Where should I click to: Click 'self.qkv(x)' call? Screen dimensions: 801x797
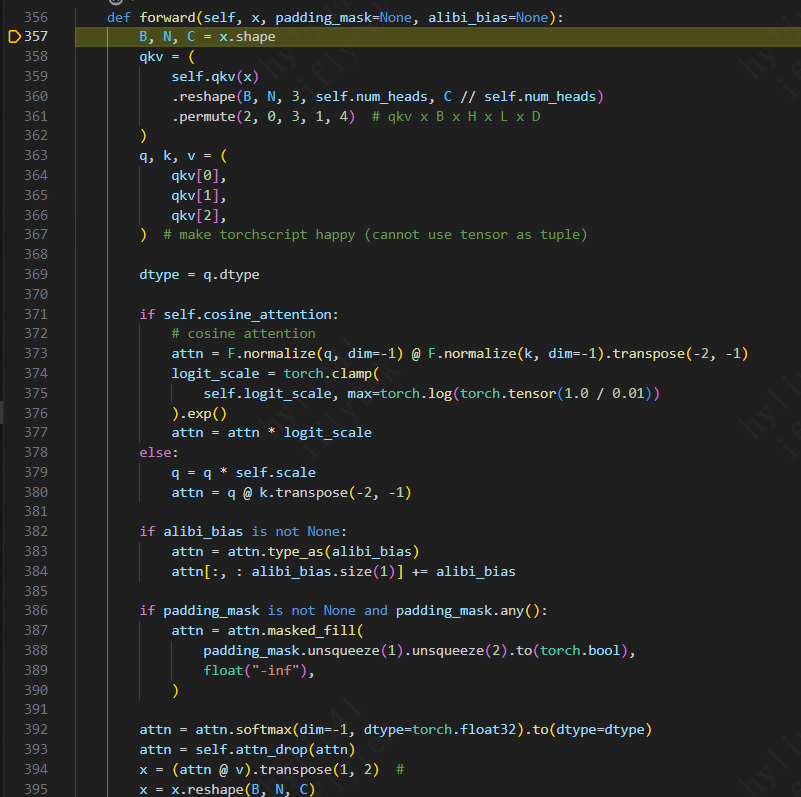click(x=215, y=77)
